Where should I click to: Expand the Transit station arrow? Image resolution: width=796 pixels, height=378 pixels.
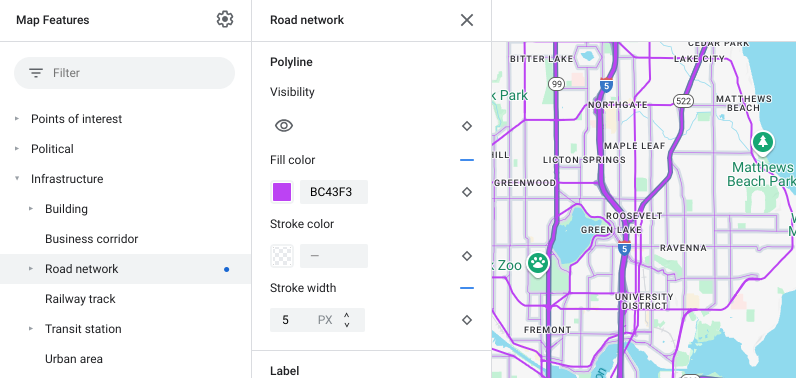(x=31, y=328)
